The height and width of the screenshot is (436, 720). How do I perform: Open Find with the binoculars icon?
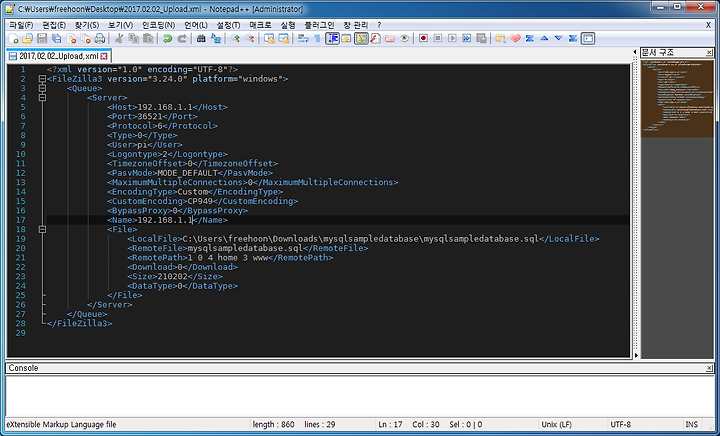point(201,39)
